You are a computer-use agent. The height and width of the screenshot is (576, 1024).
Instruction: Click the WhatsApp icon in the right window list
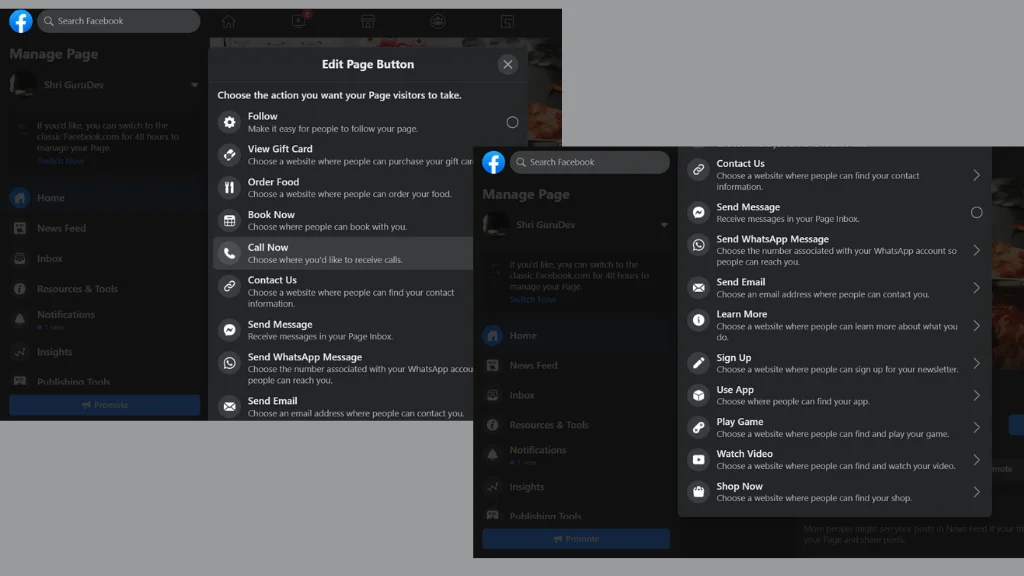tap(698, 245)
